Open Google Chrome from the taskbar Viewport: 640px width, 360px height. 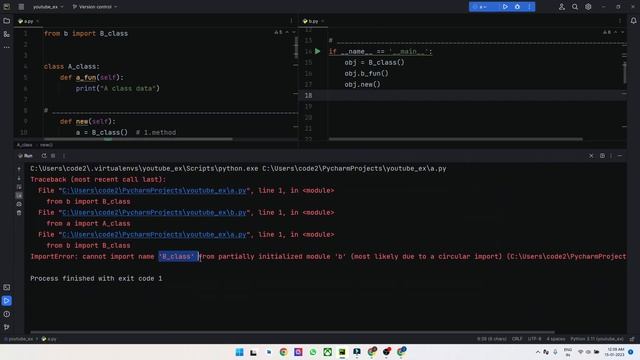(283, 352)
